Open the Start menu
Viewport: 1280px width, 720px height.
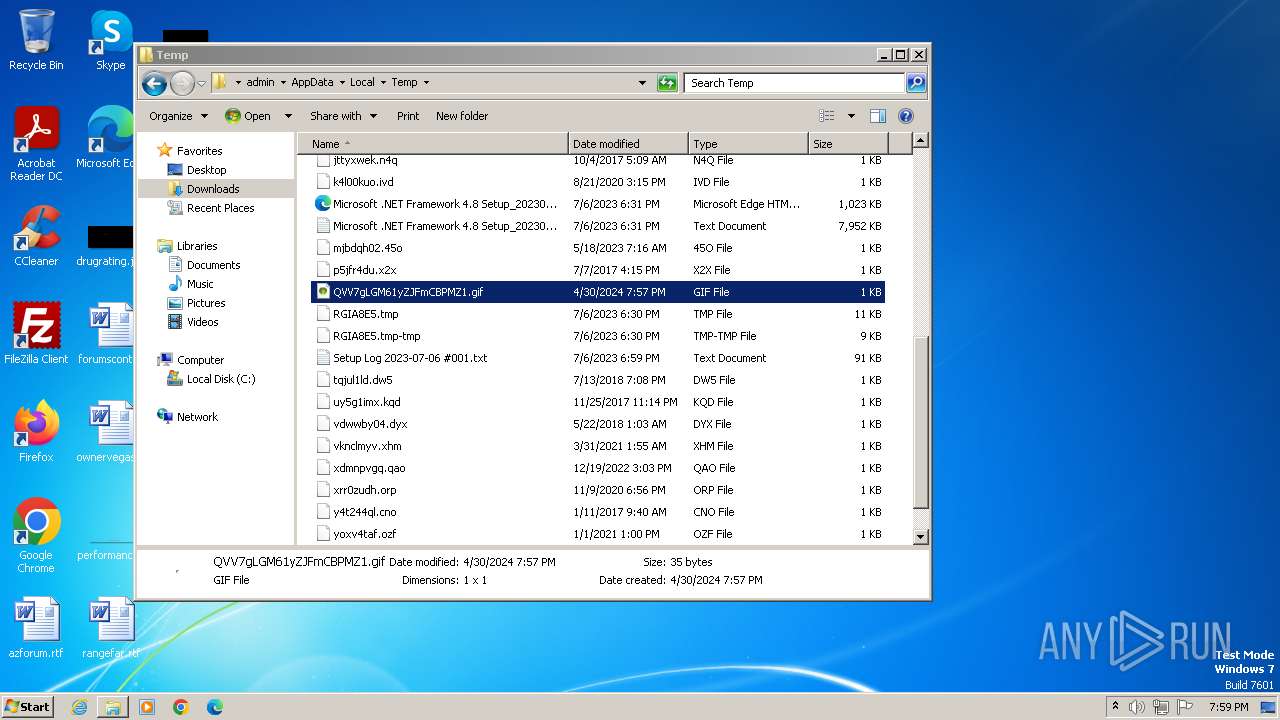pos(28,706)
